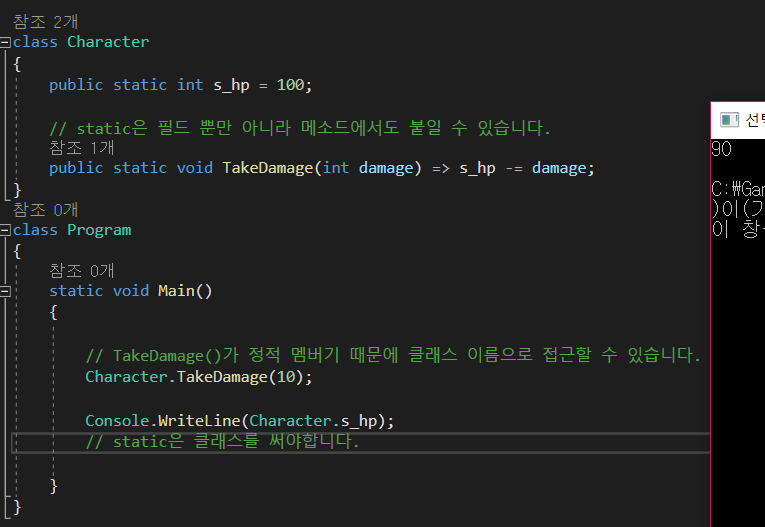
Task: Click the TakeDamage method name in its definition
Action: [x=268, y=168]
